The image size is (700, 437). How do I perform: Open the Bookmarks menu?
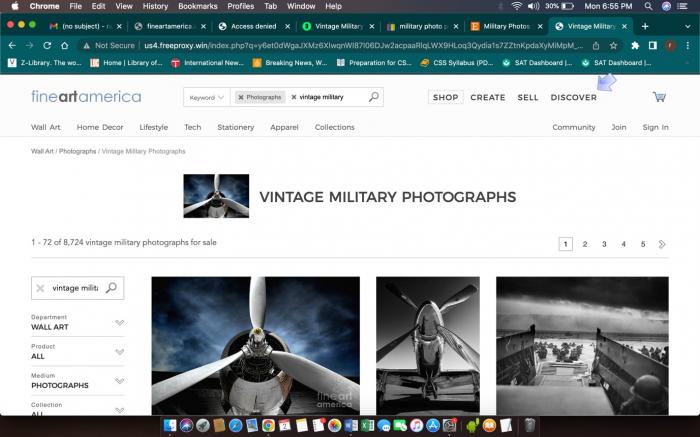pos(198,6)
